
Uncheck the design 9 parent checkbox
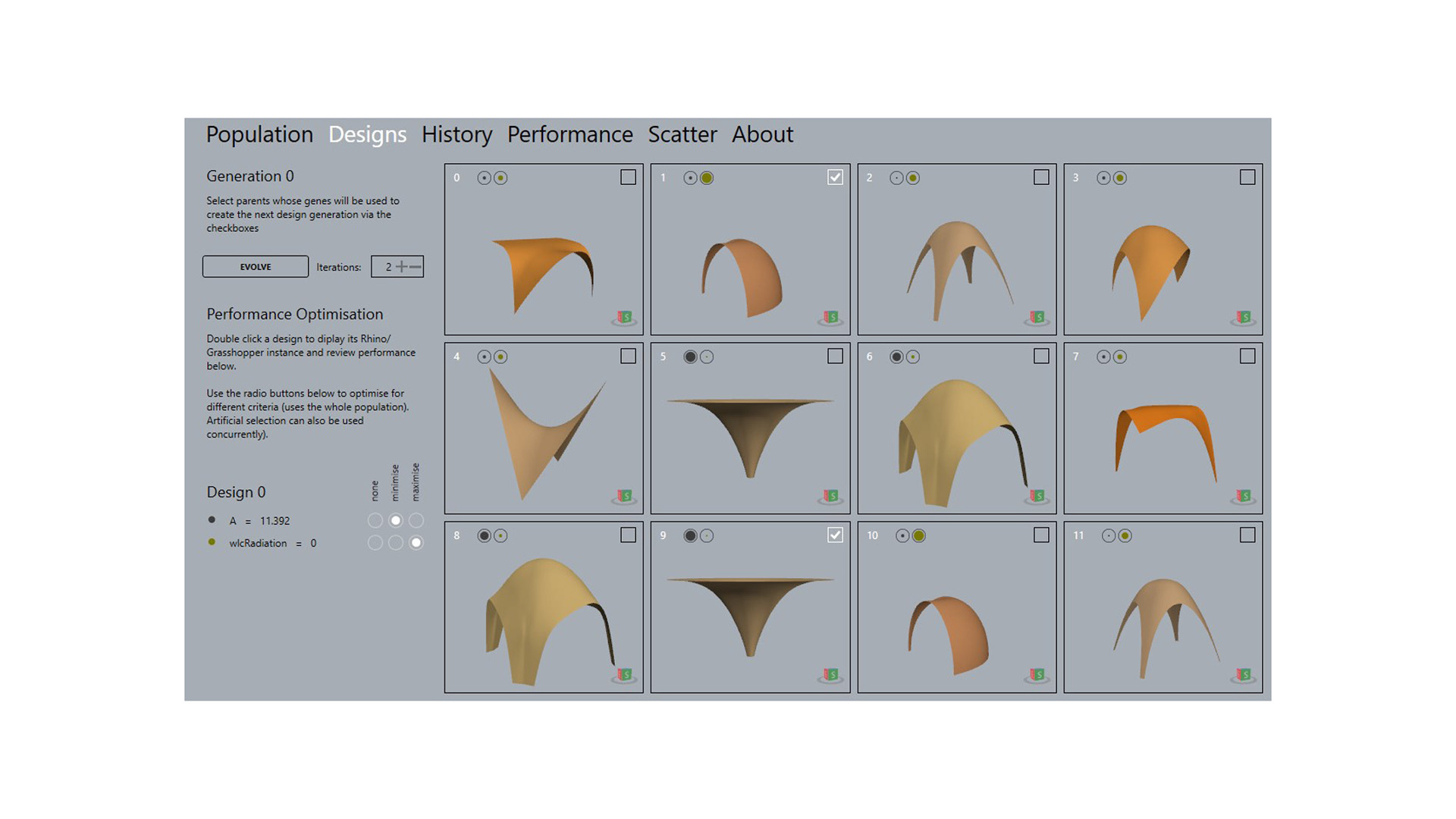(835, 535)
